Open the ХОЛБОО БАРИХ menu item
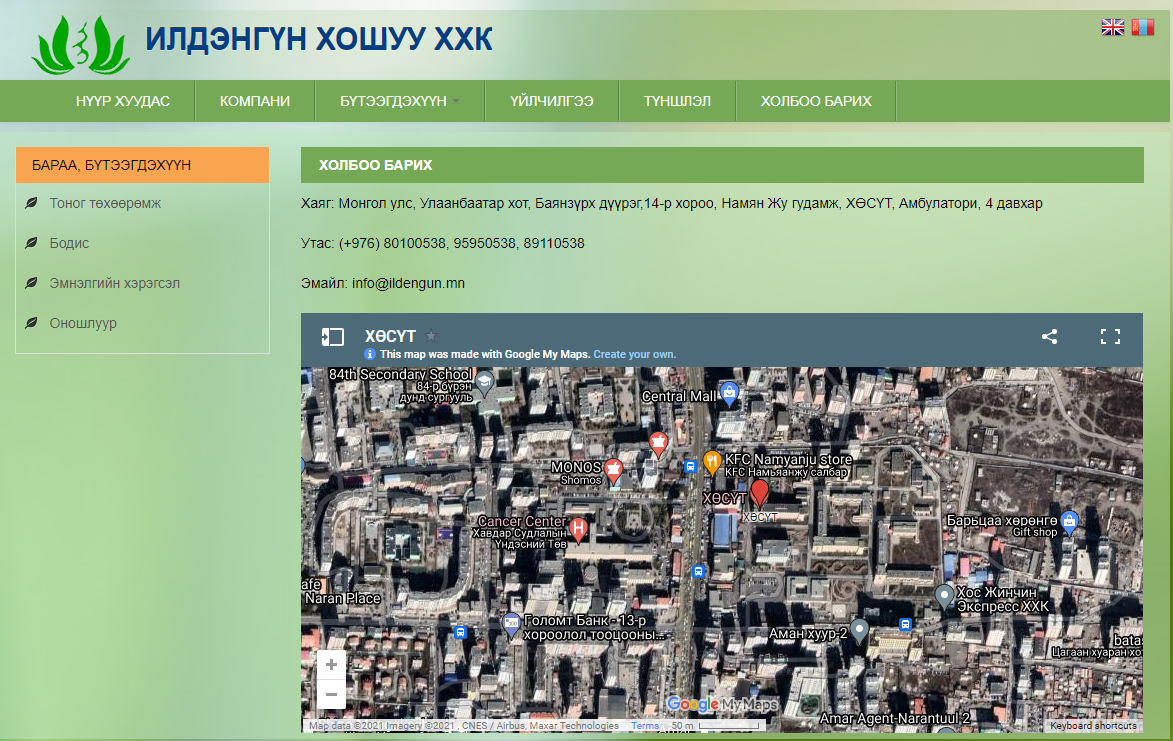Screen dimensions: 1173x741 (815, 101)
